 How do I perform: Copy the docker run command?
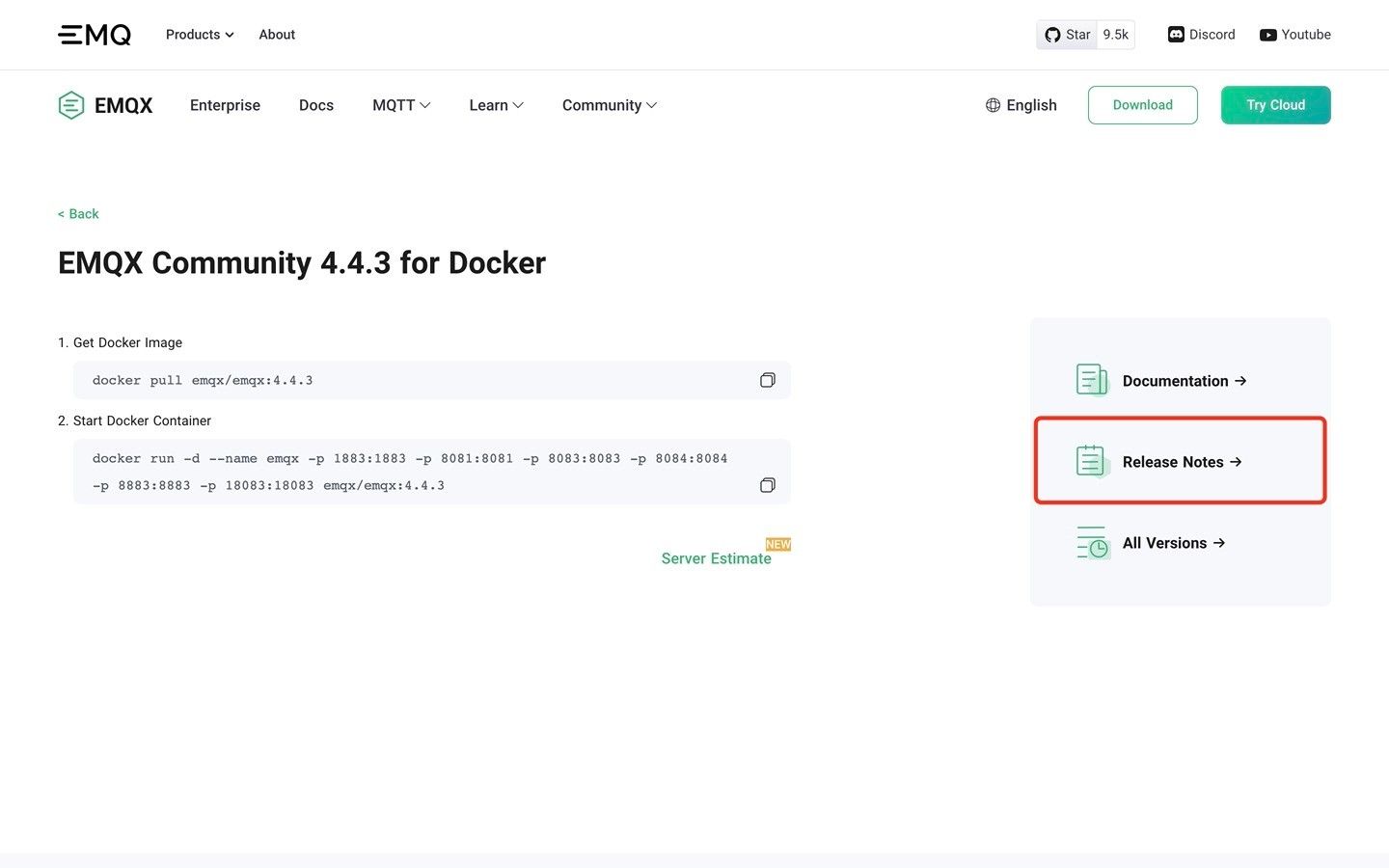(x=767, y=485)
